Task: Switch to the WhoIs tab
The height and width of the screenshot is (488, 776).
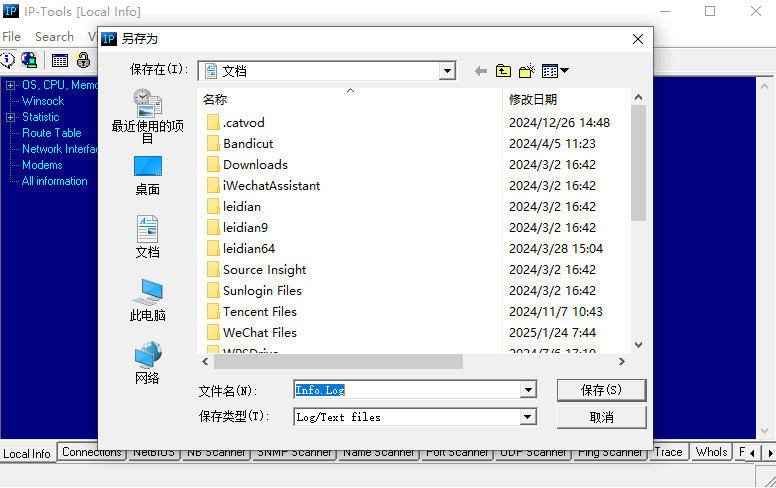Action: pos(711,452)
